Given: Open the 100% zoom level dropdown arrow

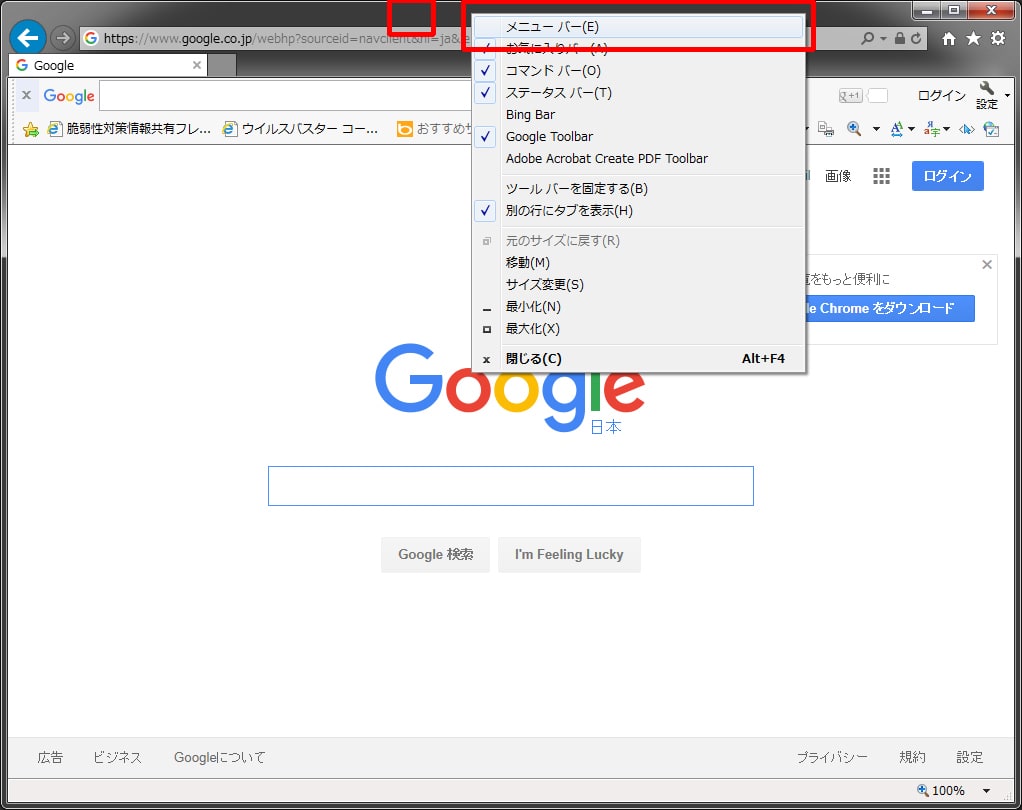Looking at the screenshot, I should coord(986,790).
